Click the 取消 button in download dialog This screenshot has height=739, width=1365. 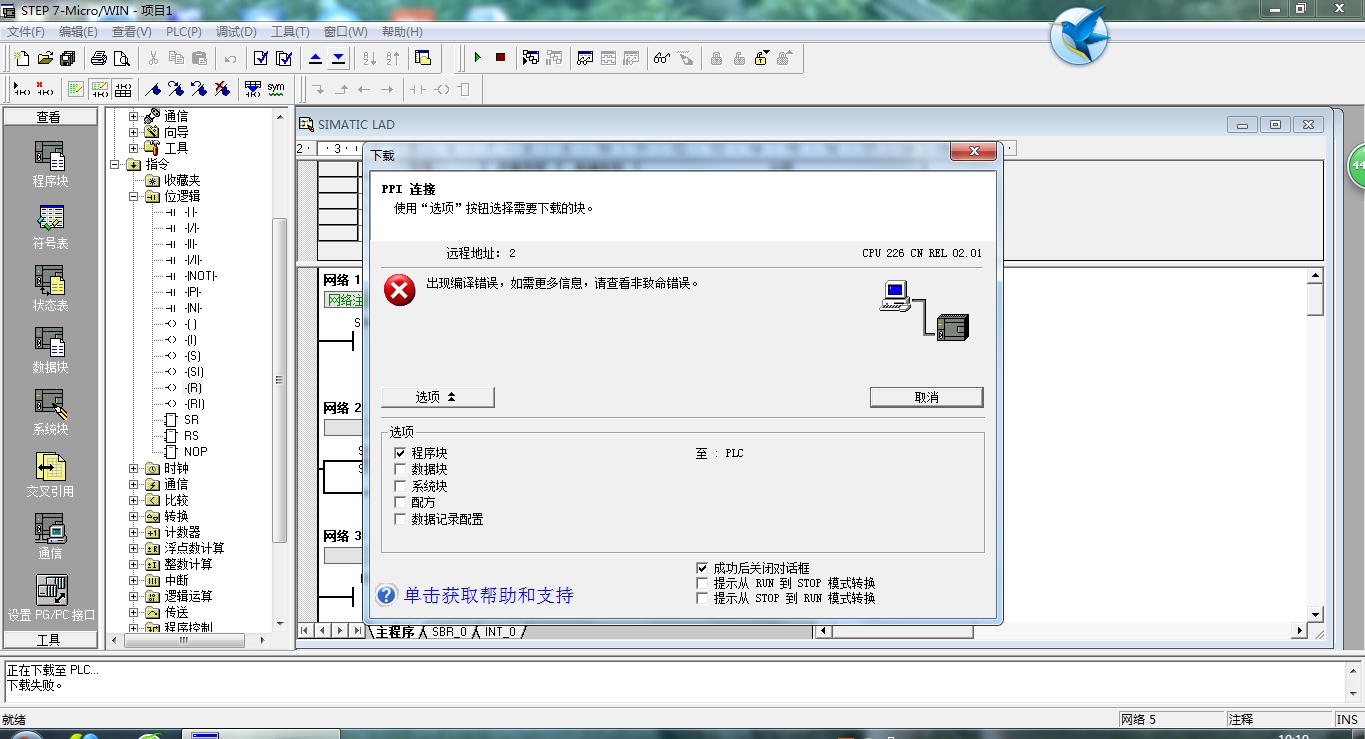pos(926,397)
